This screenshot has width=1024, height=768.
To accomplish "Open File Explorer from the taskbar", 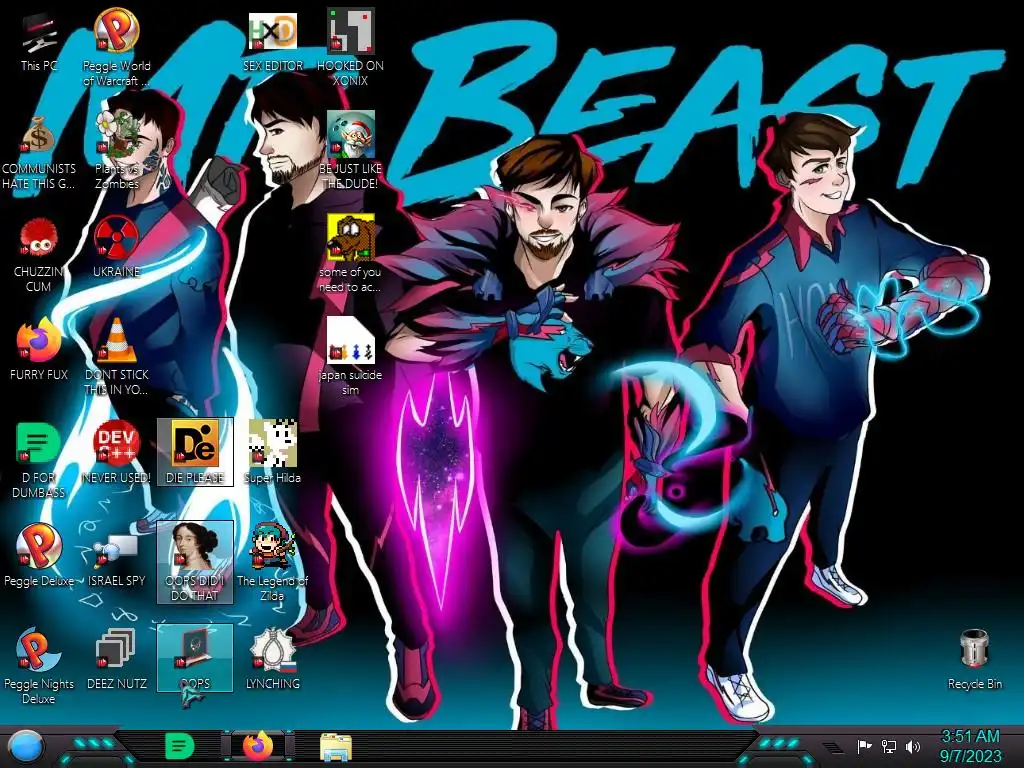I will (336, 748).
